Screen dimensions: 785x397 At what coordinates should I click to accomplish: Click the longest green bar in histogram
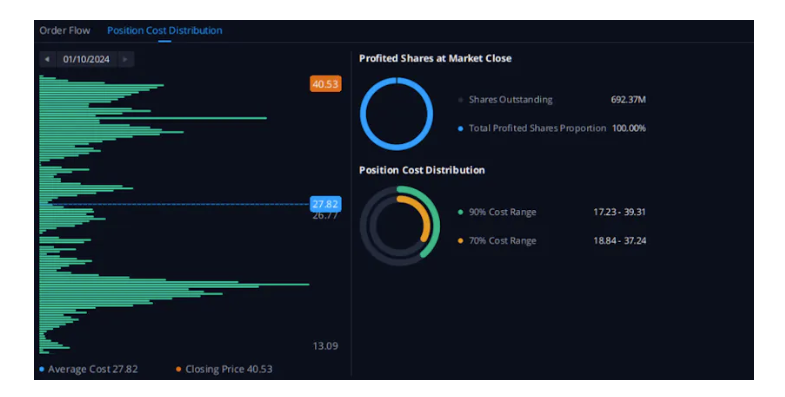click(174, 284)
